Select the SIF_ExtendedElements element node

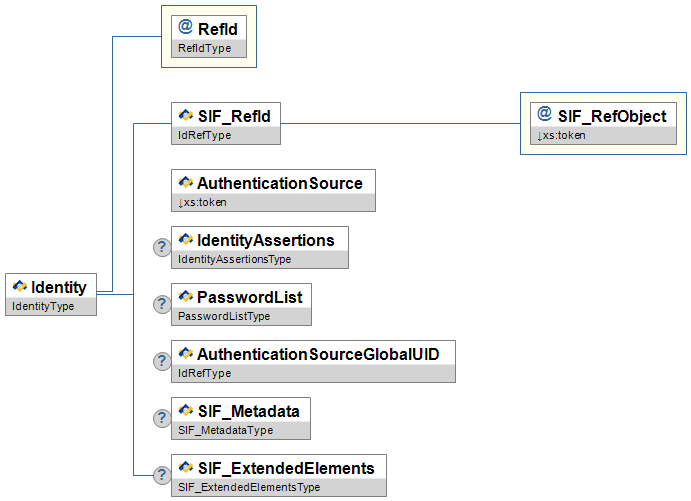point(286,468)
